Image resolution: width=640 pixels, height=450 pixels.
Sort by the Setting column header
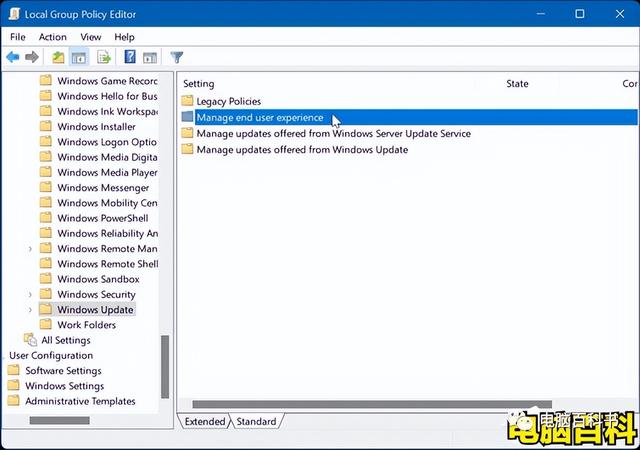point(198,84)
